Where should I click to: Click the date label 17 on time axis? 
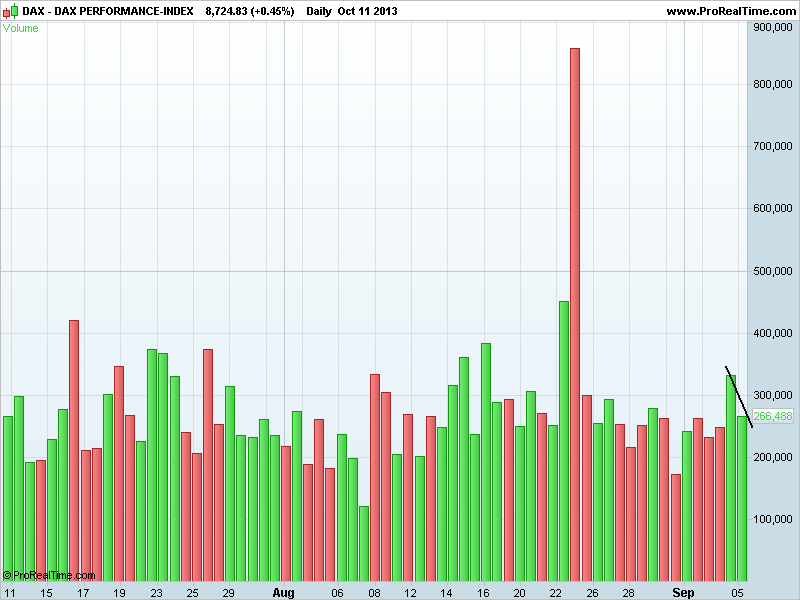83,593
